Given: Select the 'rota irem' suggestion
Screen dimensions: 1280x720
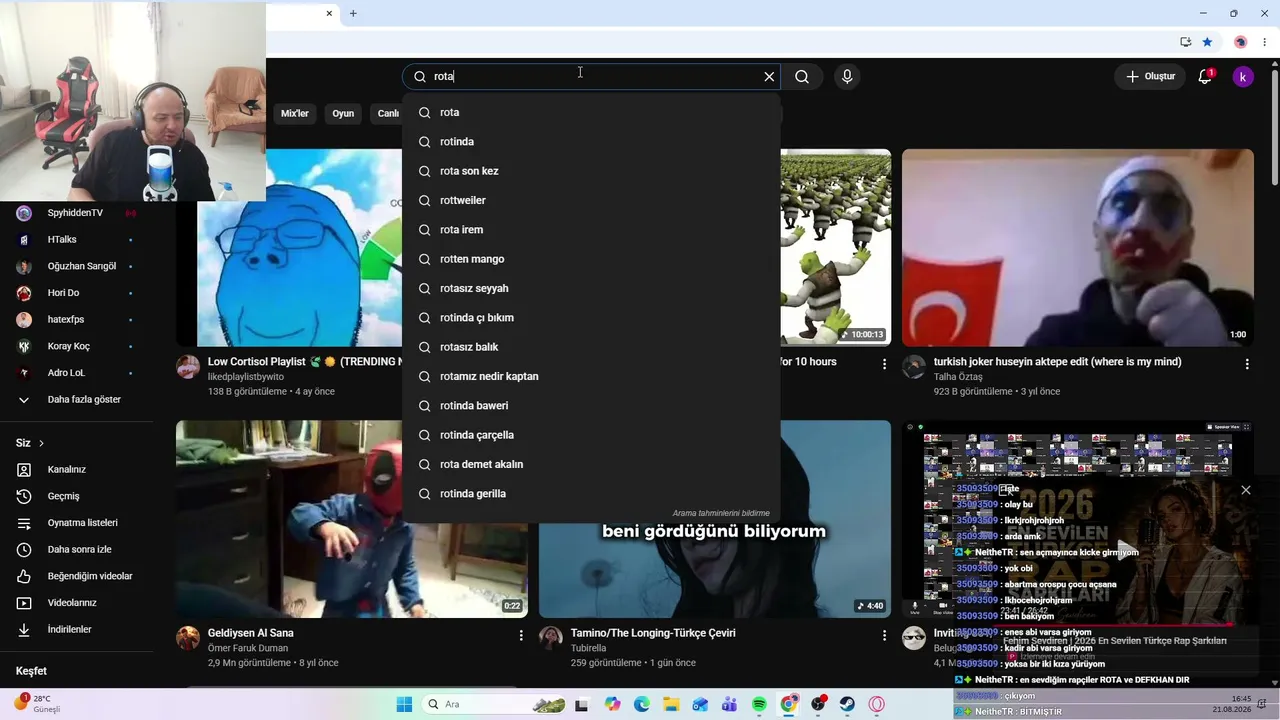Looking at the screenshot, I should 591,230.
